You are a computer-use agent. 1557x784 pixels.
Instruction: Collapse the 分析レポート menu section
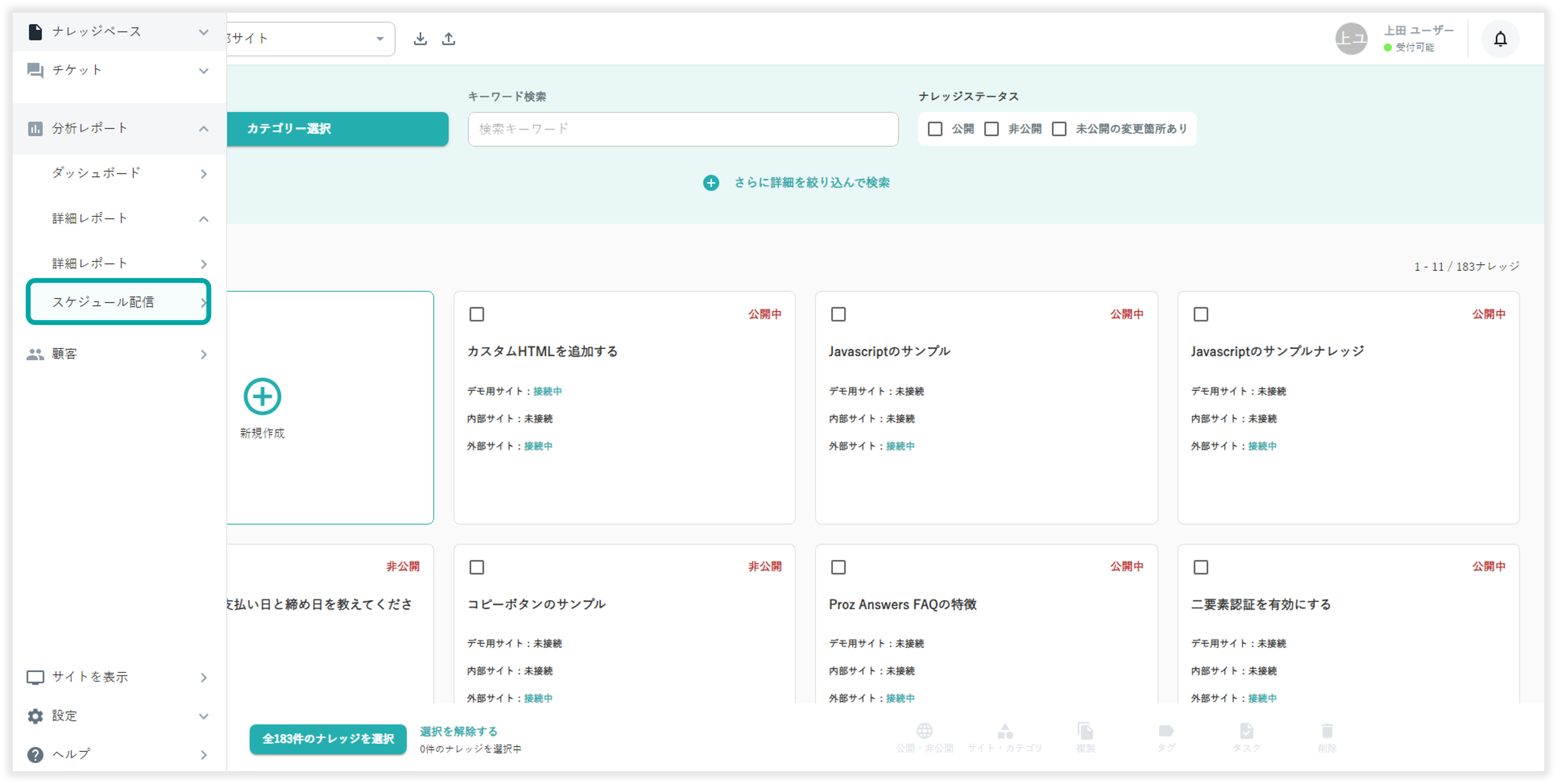[203, 129]
